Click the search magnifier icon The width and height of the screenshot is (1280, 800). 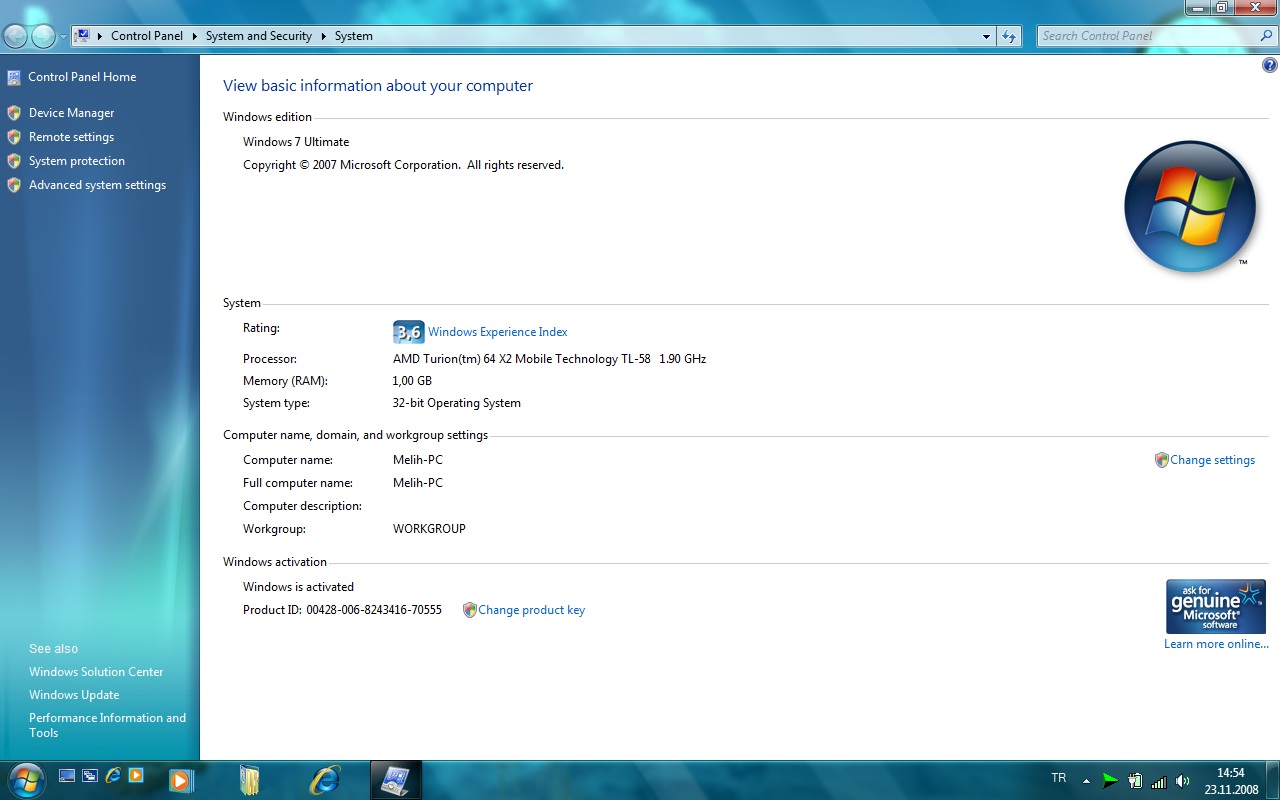pos(1267,36)
